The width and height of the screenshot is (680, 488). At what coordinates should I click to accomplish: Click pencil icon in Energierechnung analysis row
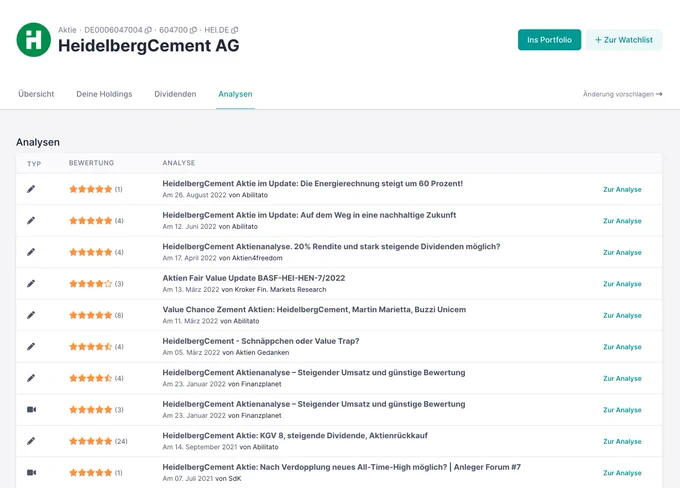pos(31,189)
